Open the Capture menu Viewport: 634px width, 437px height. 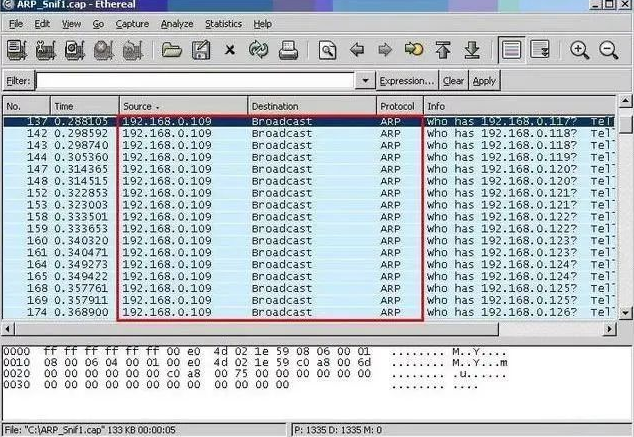point(131,24)
